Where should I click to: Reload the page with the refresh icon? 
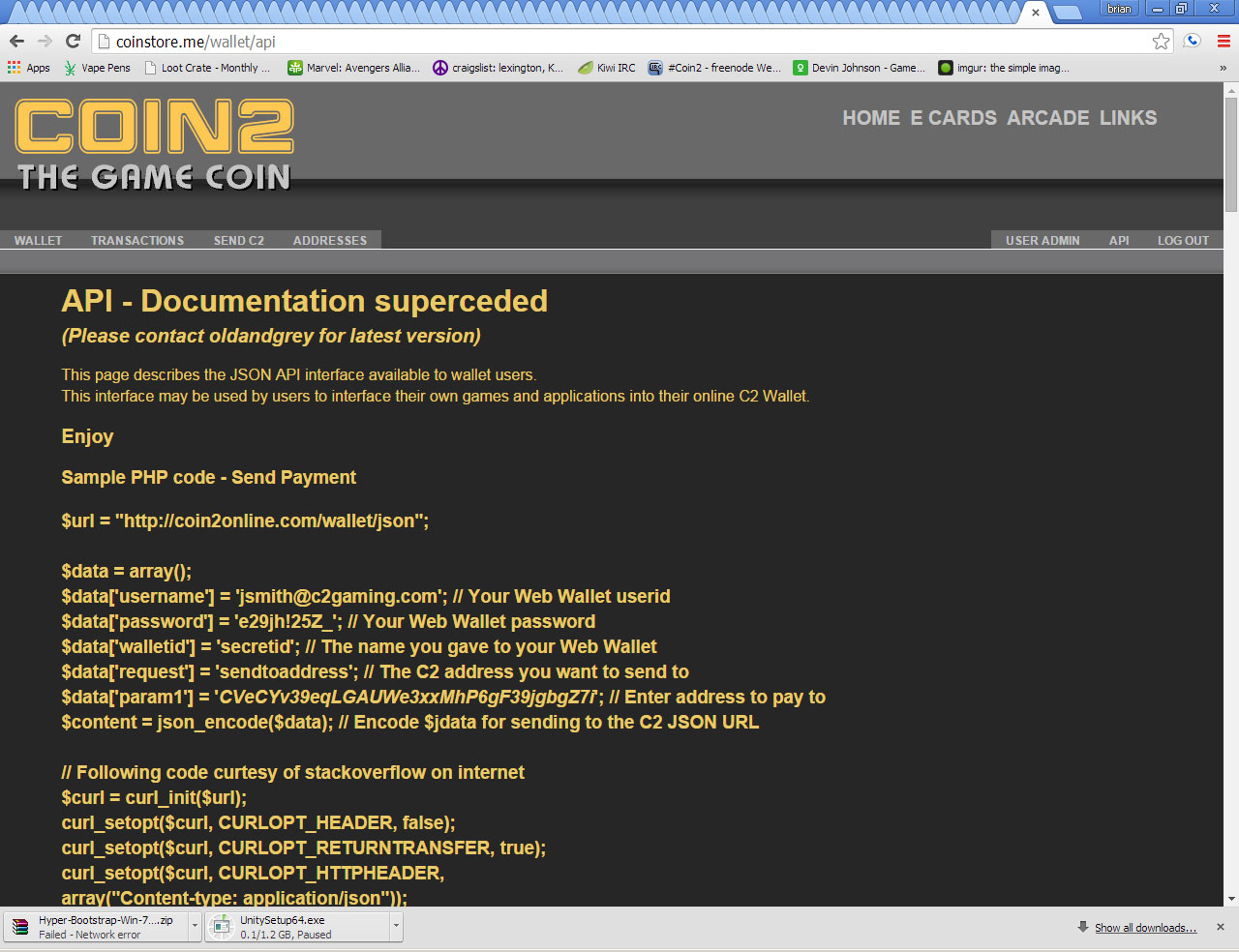[x=73, y=41]
